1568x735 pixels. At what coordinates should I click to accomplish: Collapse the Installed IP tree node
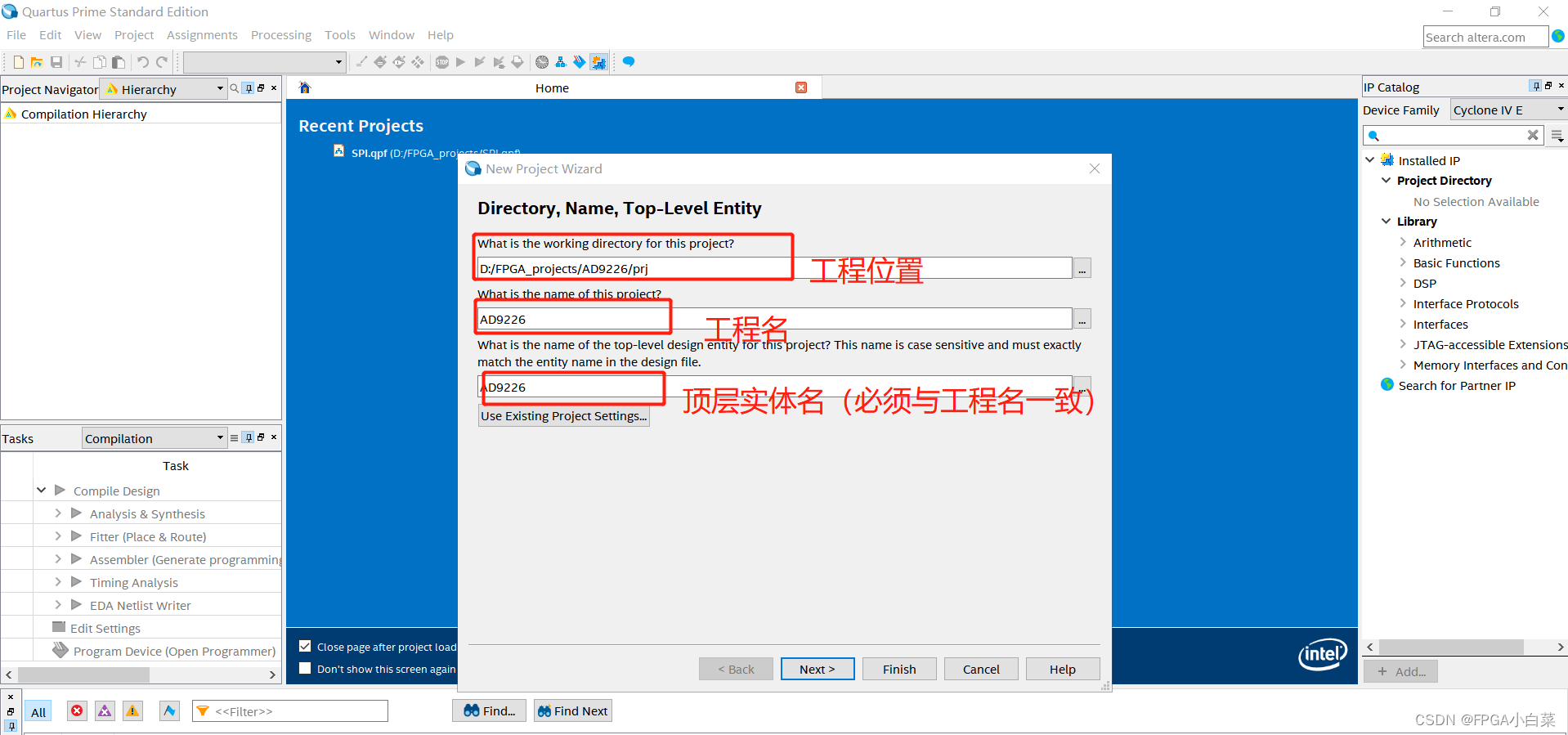[1370, 159]
